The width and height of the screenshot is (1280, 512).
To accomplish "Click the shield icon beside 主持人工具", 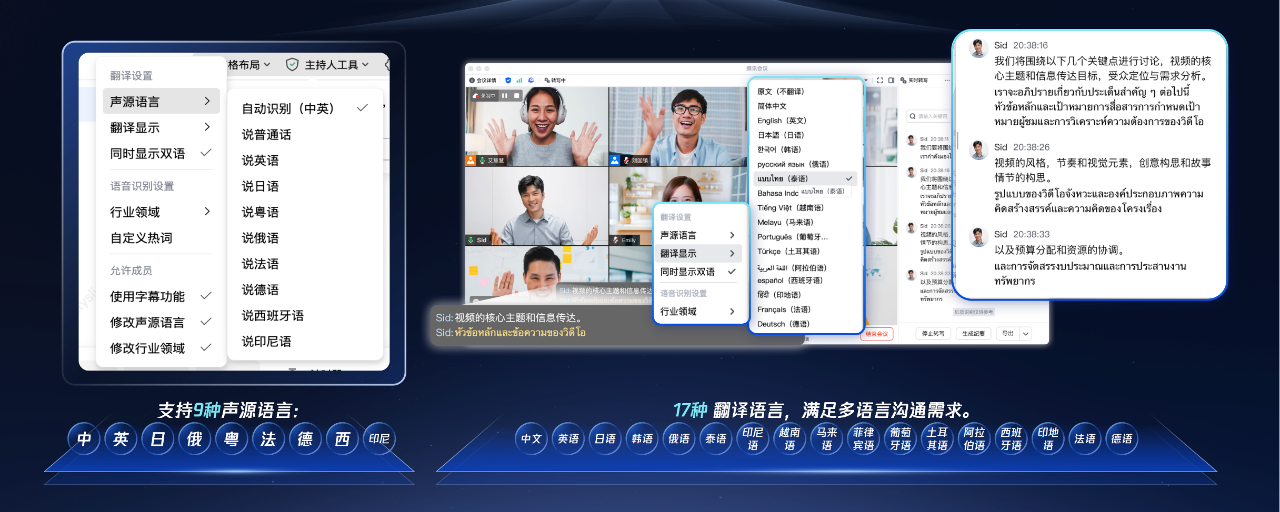I will tap(292, 64).
